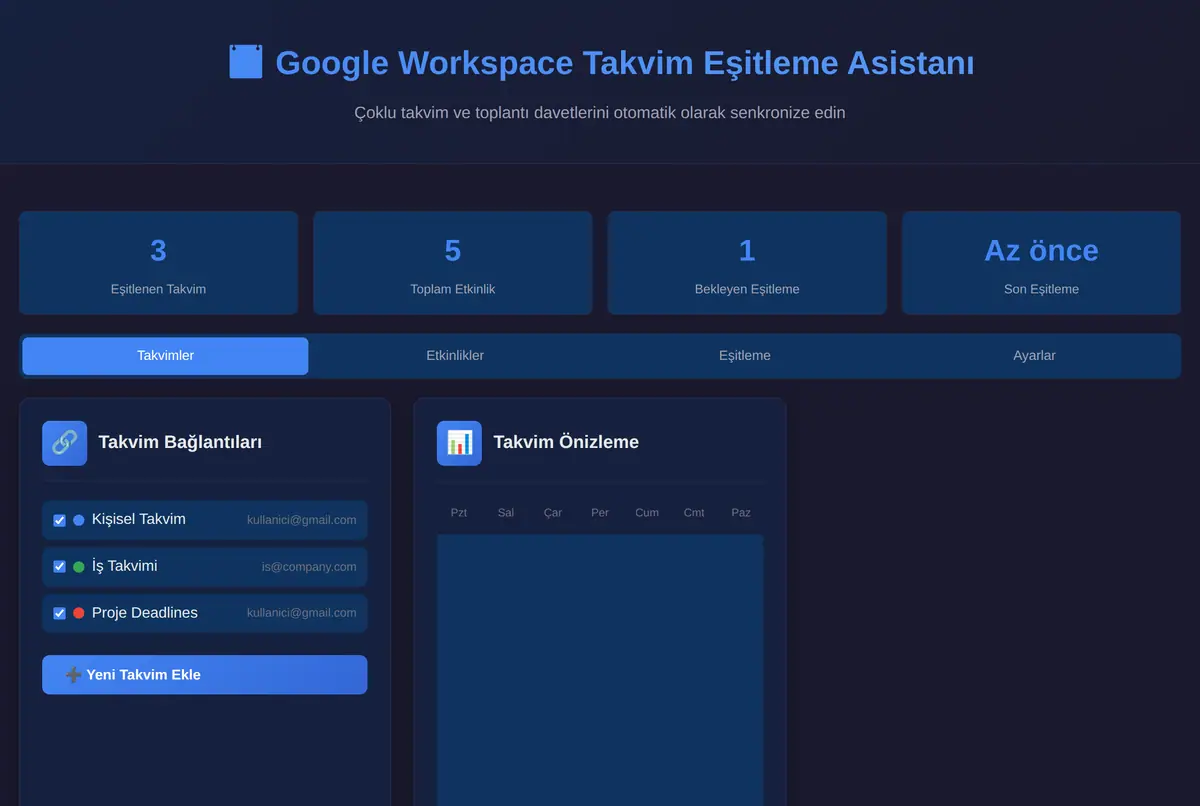Click the Bekleyen Eşitleme stat card
This screenshot has height=806, width=1200.
pos(747,263)
